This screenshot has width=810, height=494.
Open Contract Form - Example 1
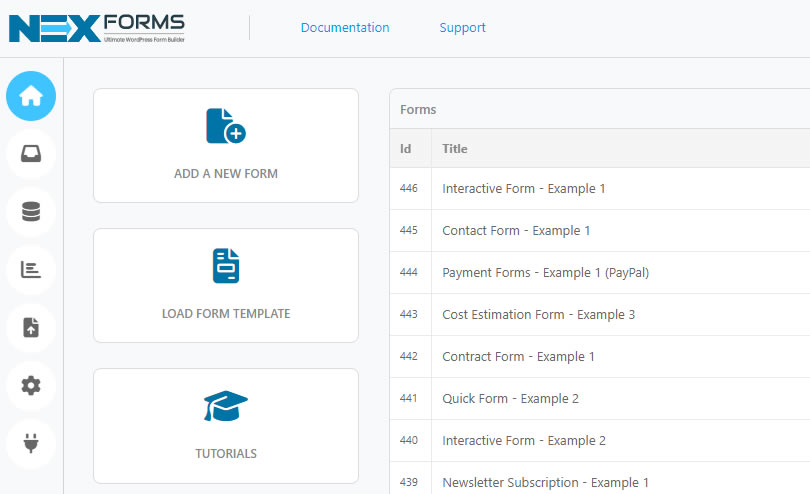pos(518,357)
